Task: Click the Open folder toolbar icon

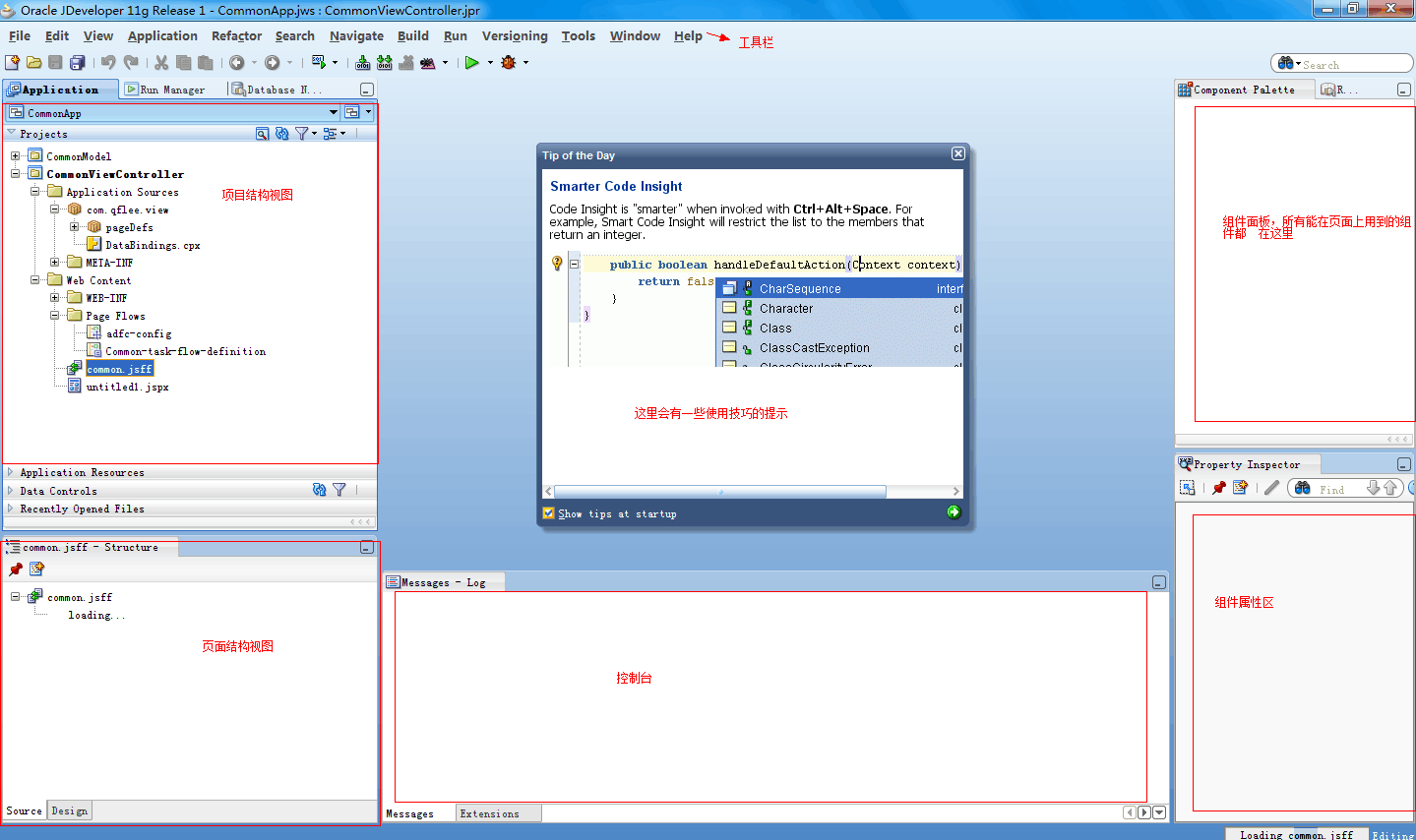Action: pyautogui.click(x=34, y=62)
